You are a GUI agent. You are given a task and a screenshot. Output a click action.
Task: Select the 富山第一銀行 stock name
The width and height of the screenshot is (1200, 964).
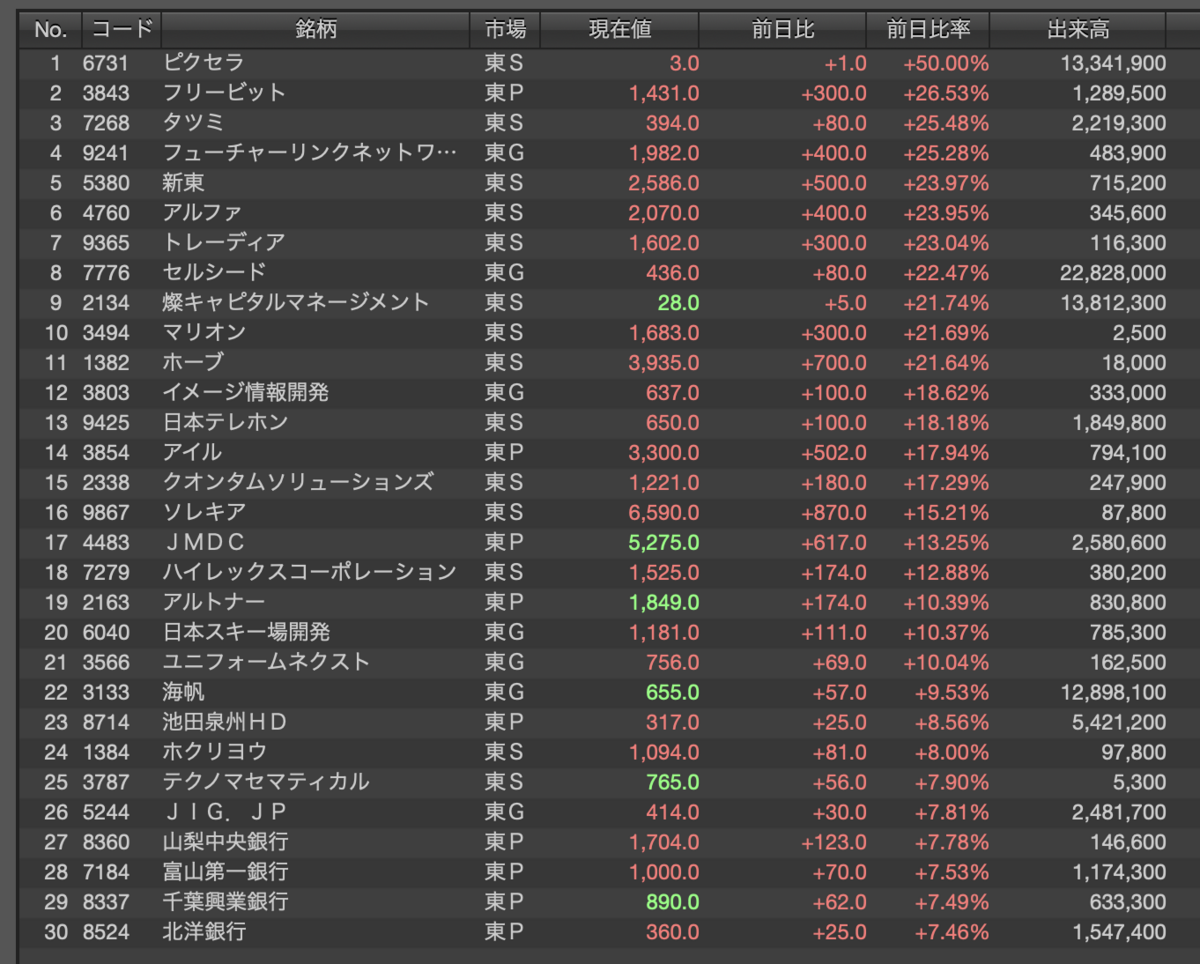tap(225, 871)
